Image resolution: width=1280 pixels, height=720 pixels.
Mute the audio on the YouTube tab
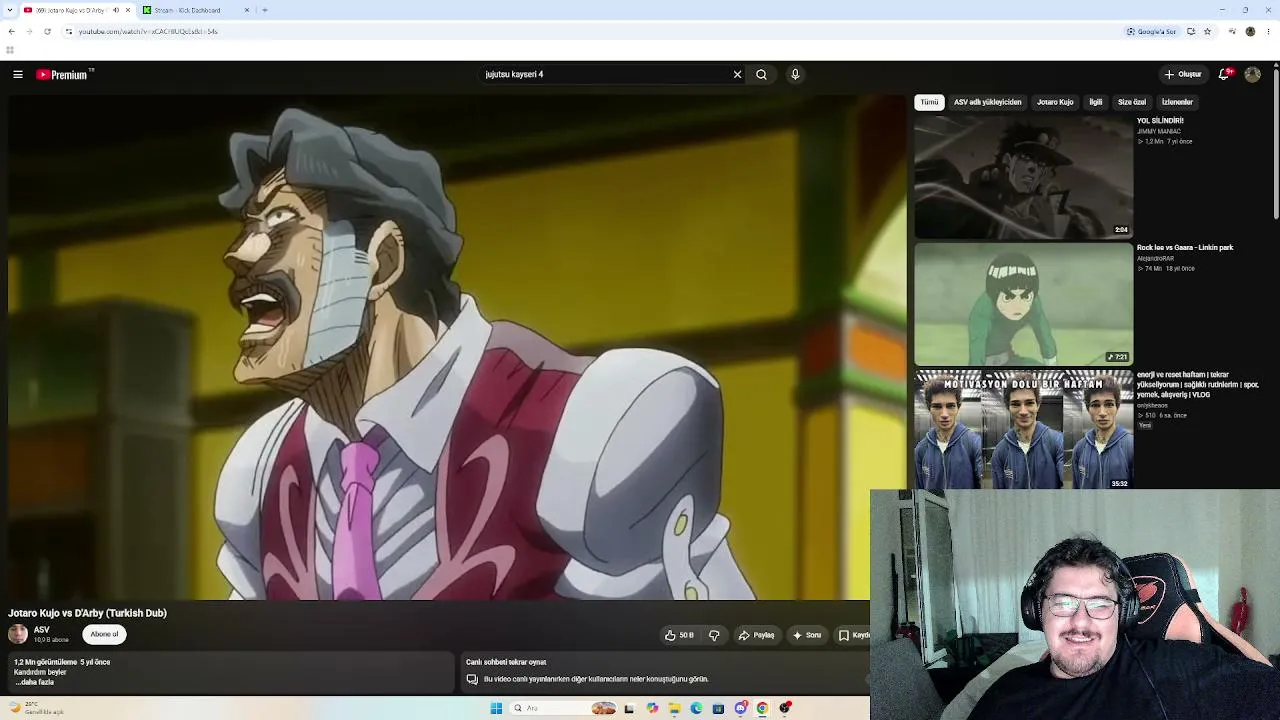click(116, 10)
